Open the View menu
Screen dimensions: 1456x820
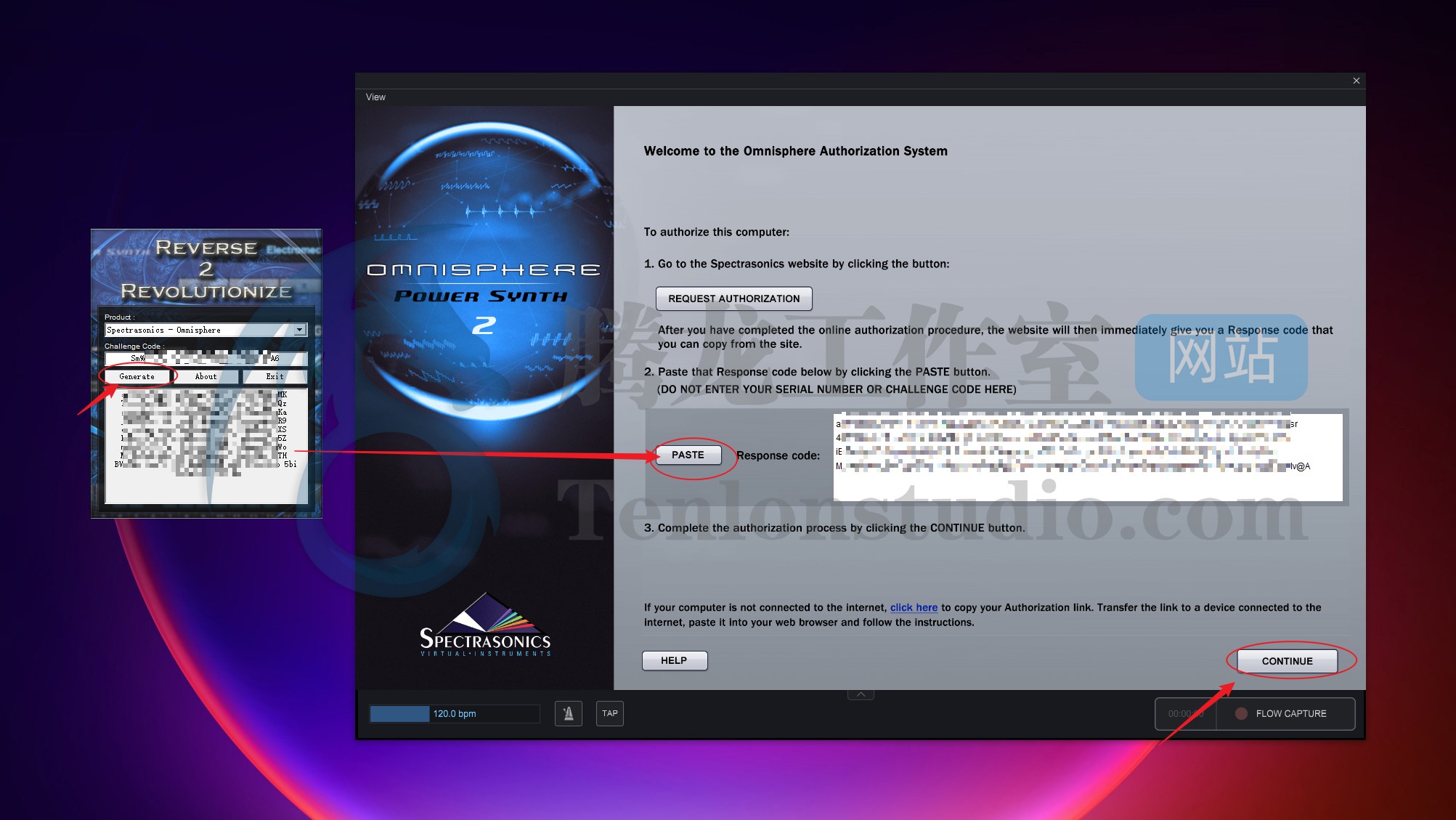(375, 97)
